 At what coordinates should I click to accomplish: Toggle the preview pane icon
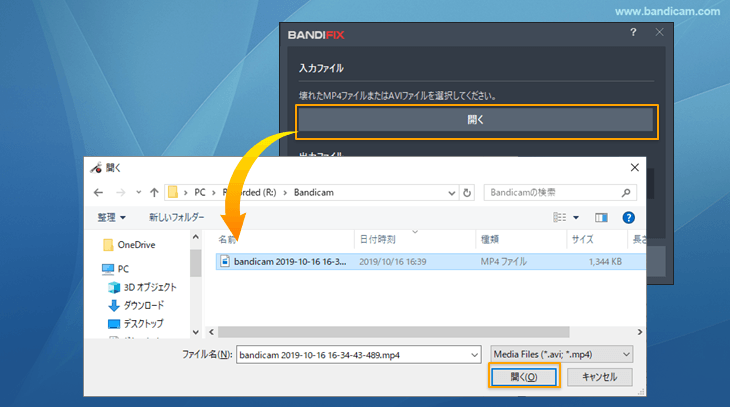point(601,217)
